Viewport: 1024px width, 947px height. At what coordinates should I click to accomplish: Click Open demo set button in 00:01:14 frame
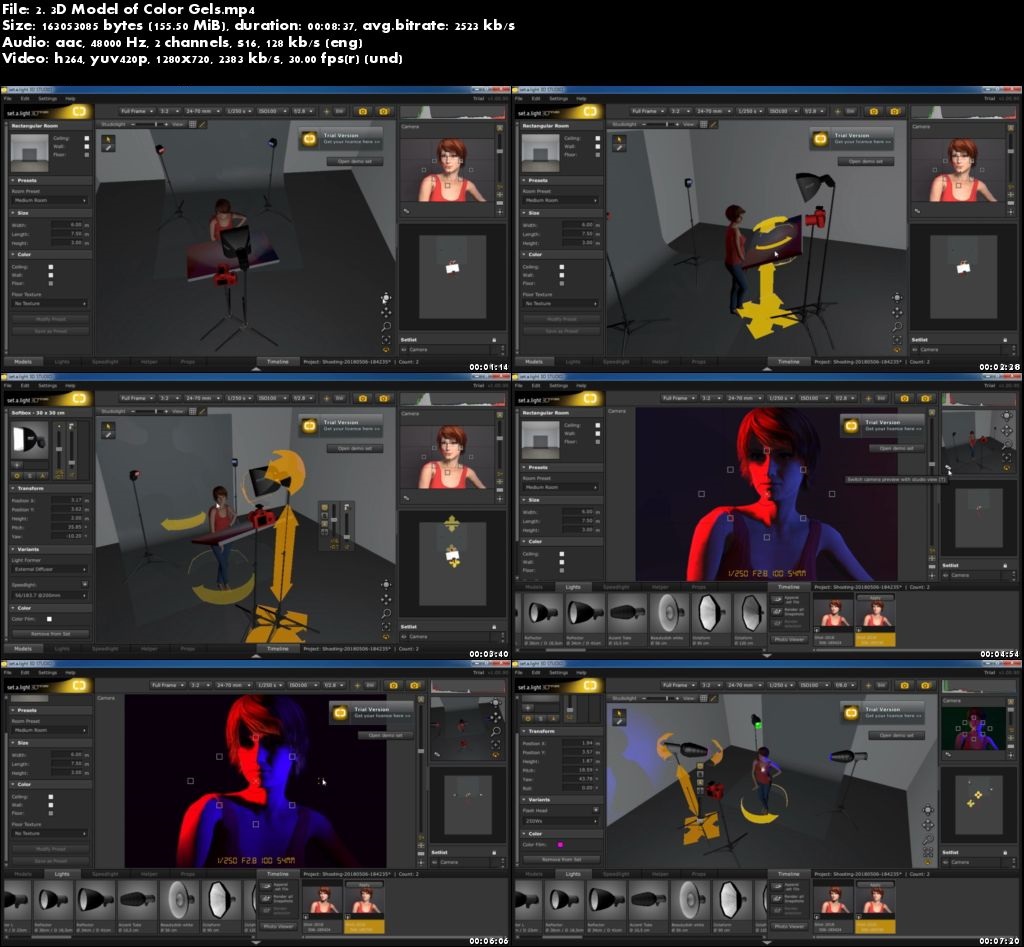pos(355,161)
